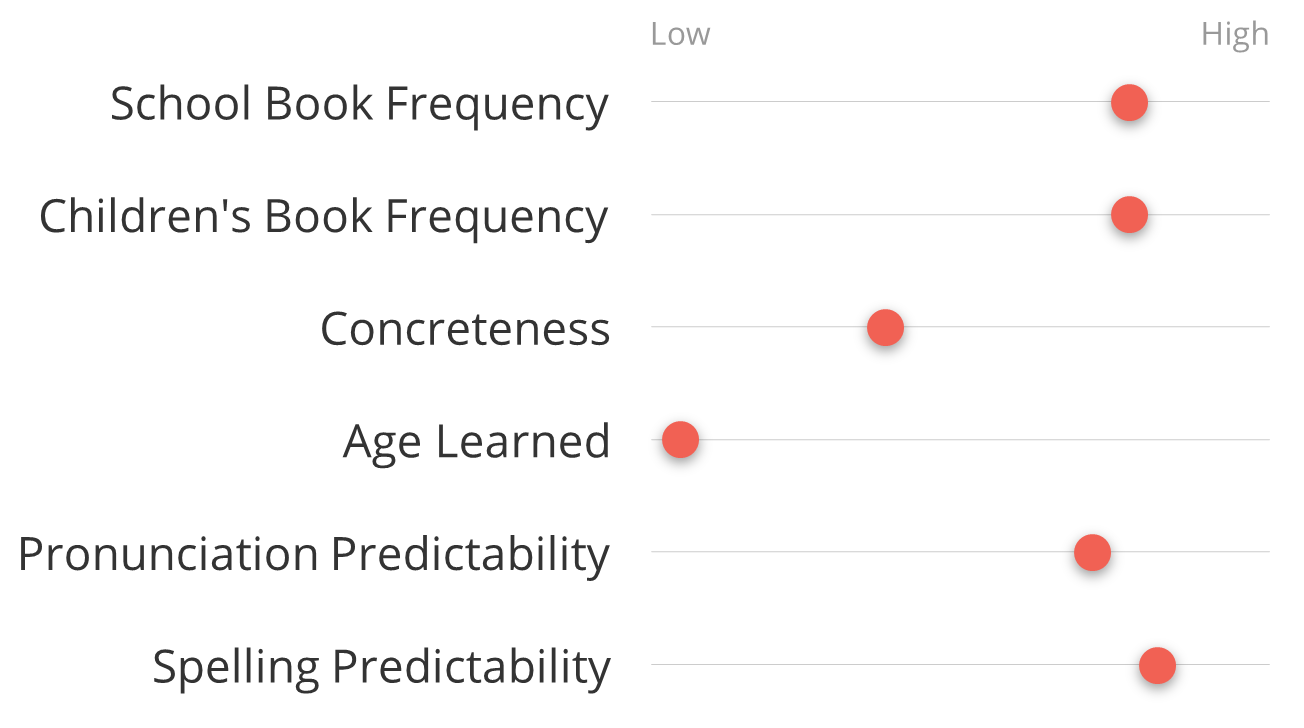The width and height of the screenshot is (1304, 728).
Task: Select the Children's Book Frequency label
Action: 323,217
